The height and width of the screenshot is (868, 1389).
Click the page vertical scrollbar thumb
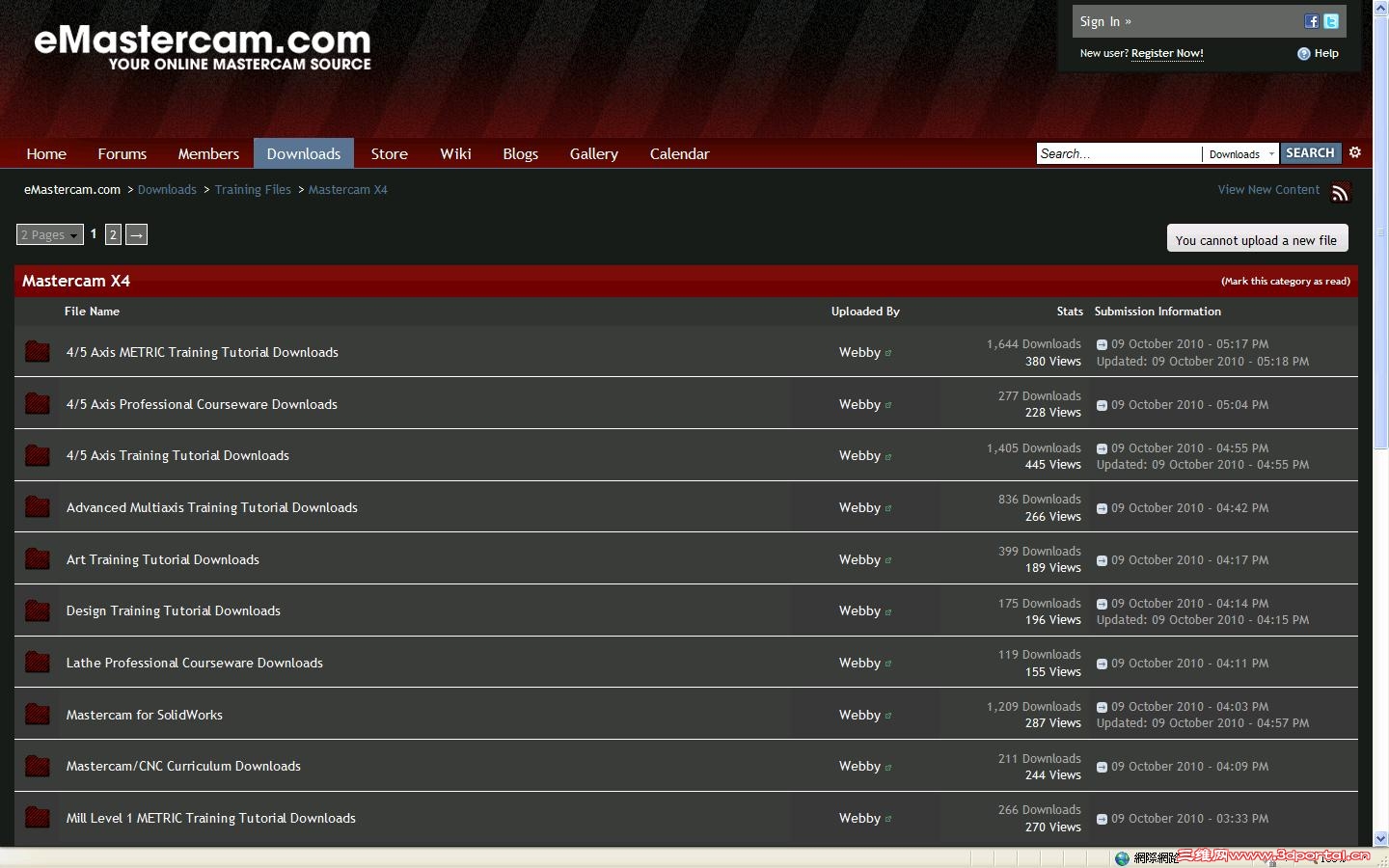click(1380, 232)
